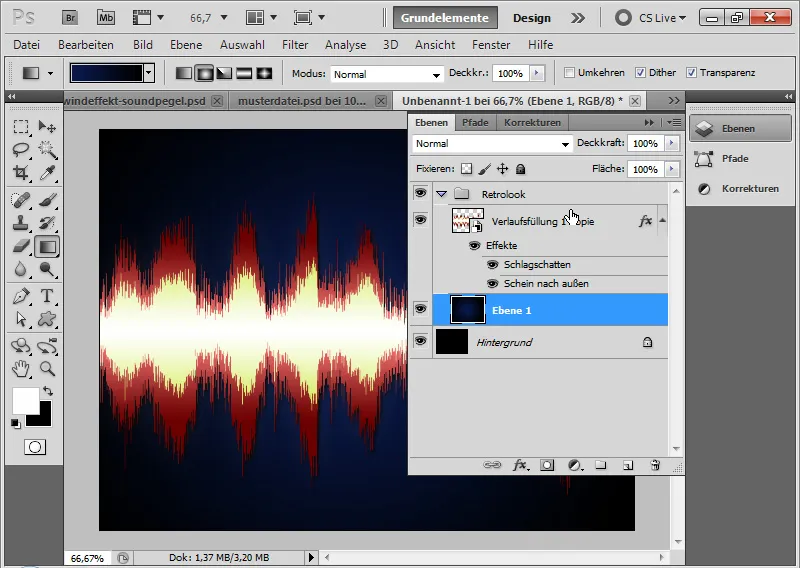The height and width of the screenshot is (568, 800).
Task: Open the Ebene menu
Action: tap(186, 45)
